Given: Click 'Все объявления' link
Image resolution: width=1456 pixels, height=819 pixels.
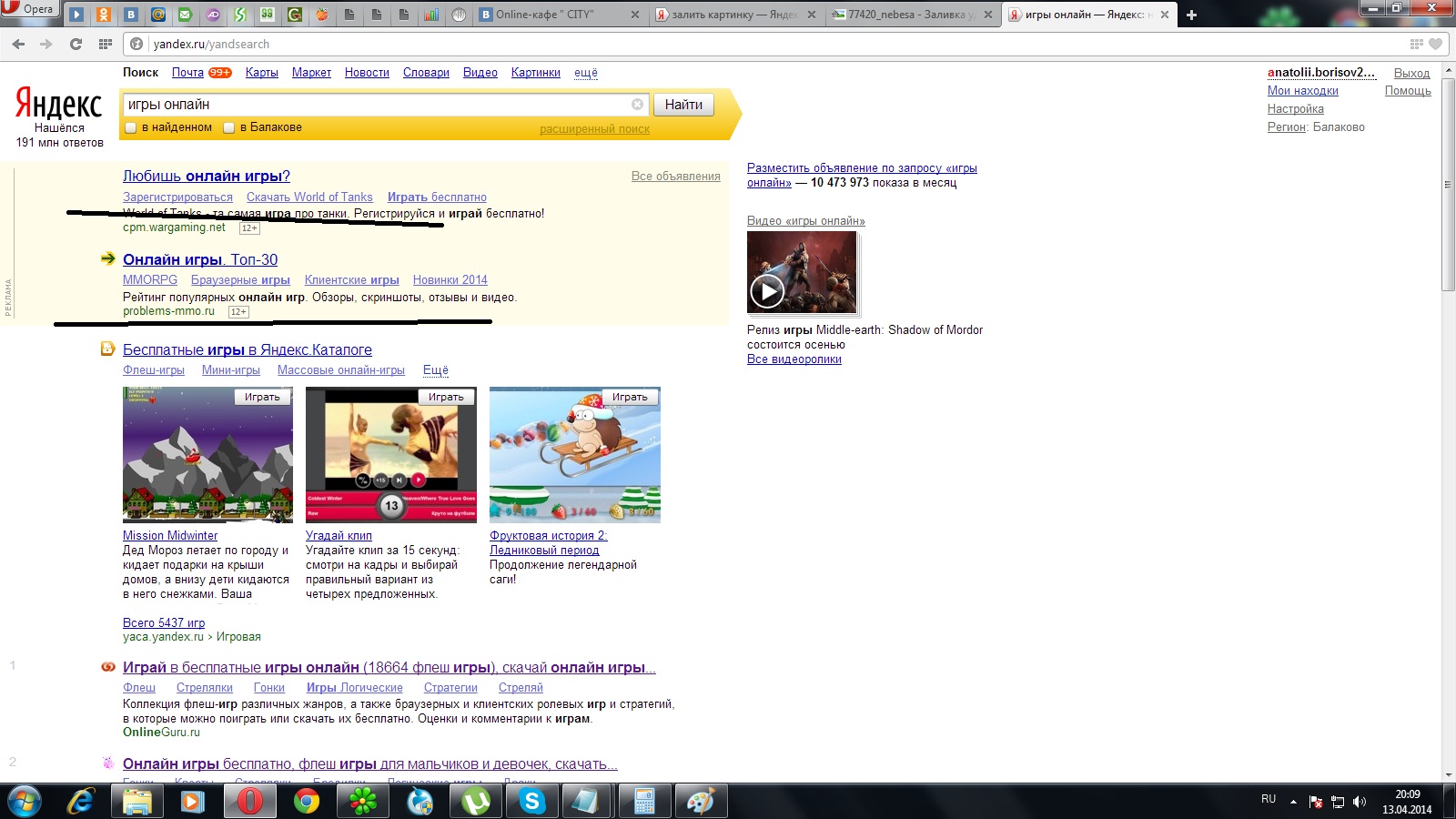Looking at the screenshot, I should click(676, 177).
